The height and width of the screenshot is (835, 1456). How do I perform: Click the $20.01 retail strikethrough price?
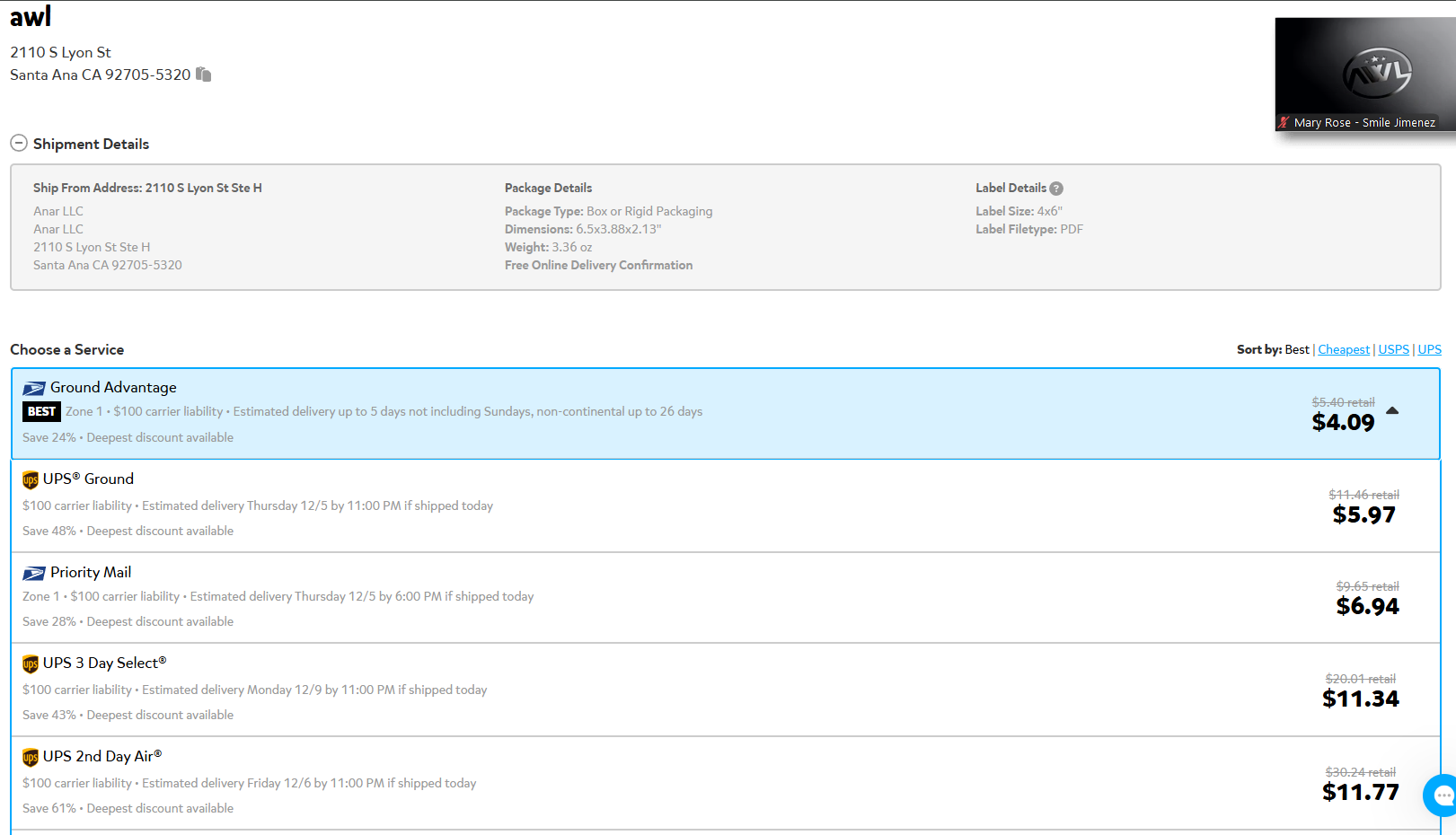(x=1360, y=679)
